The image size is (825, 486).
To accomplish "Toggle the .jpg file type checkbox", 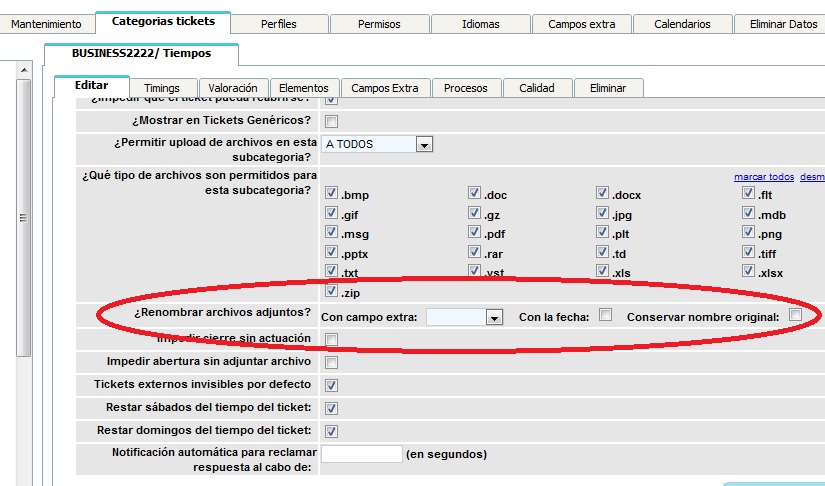I will [602, 212].
